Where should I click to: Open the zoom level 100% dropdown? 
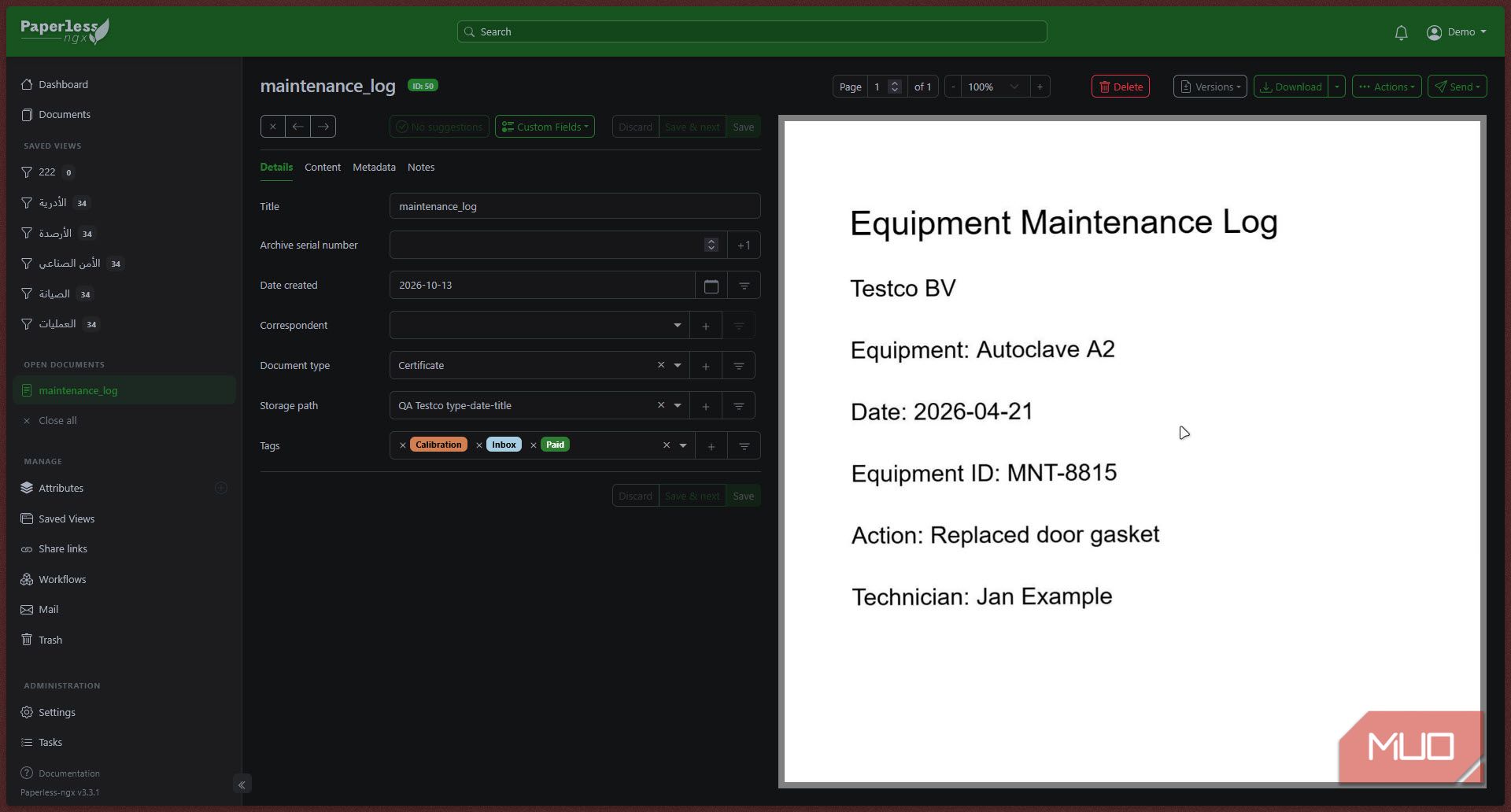coord(996,87)
